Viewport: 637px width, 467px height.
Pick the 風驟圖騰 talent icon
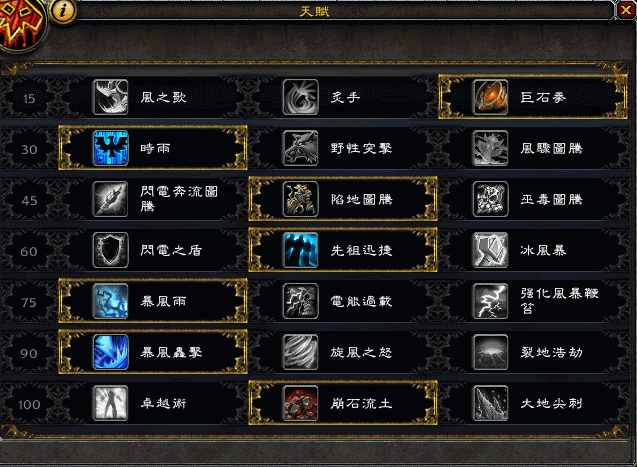point(491,148)
